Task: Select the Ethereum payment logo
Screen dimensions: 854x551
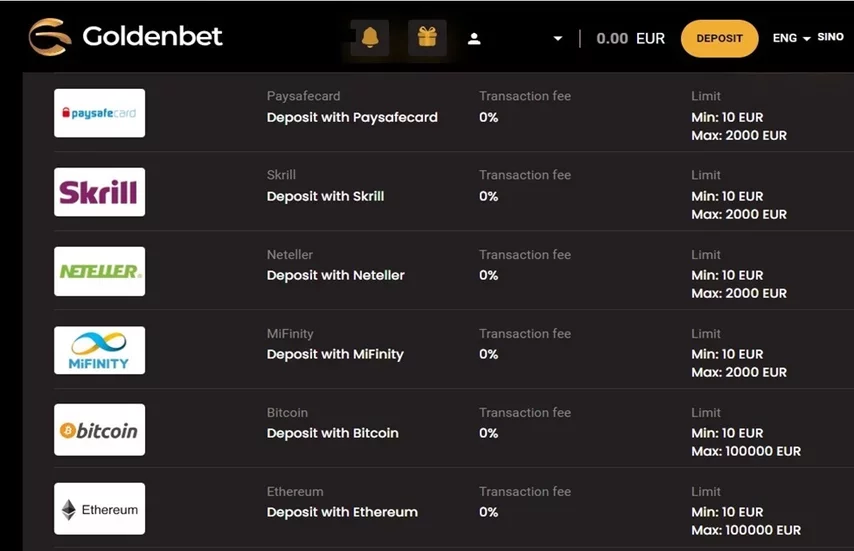Action: (x=100, y=509)
